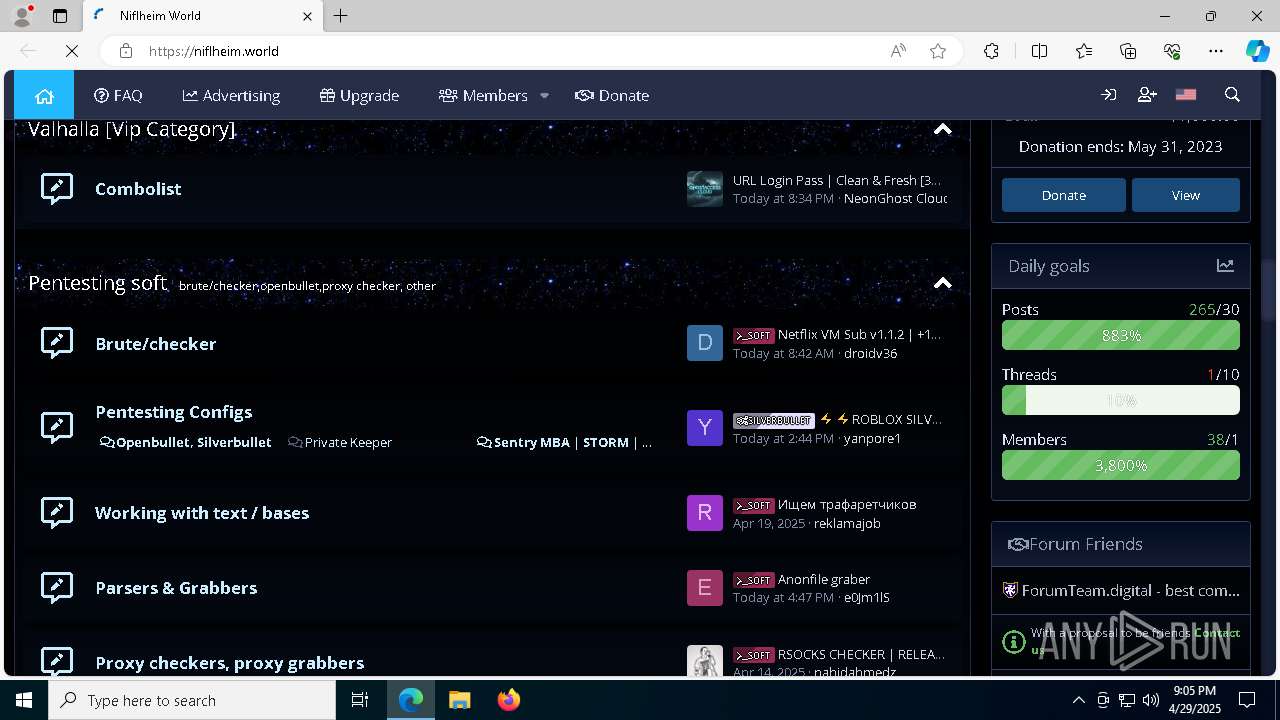Click the Working with text forum icon
Viewport: 1280px width, 720px height.
coord(57,512)
